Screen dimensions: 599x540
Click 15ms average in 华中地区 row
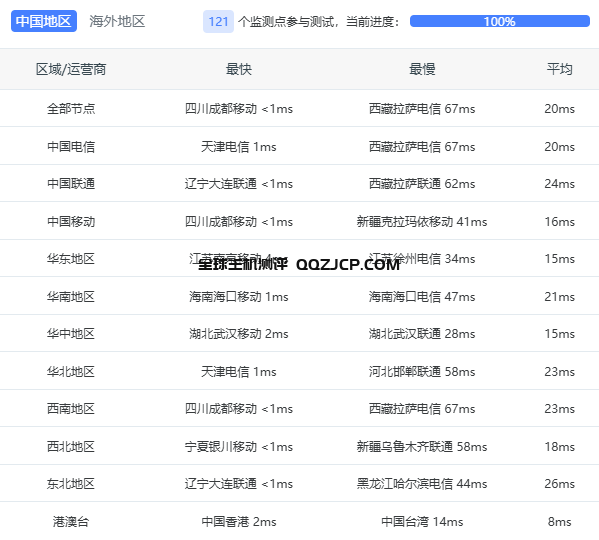click(x=559, y=334)
